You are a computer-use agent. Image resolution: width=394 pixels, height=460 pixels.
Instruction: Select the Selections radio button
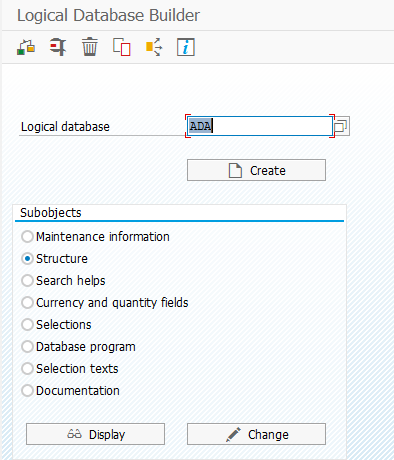coord(27,325)
